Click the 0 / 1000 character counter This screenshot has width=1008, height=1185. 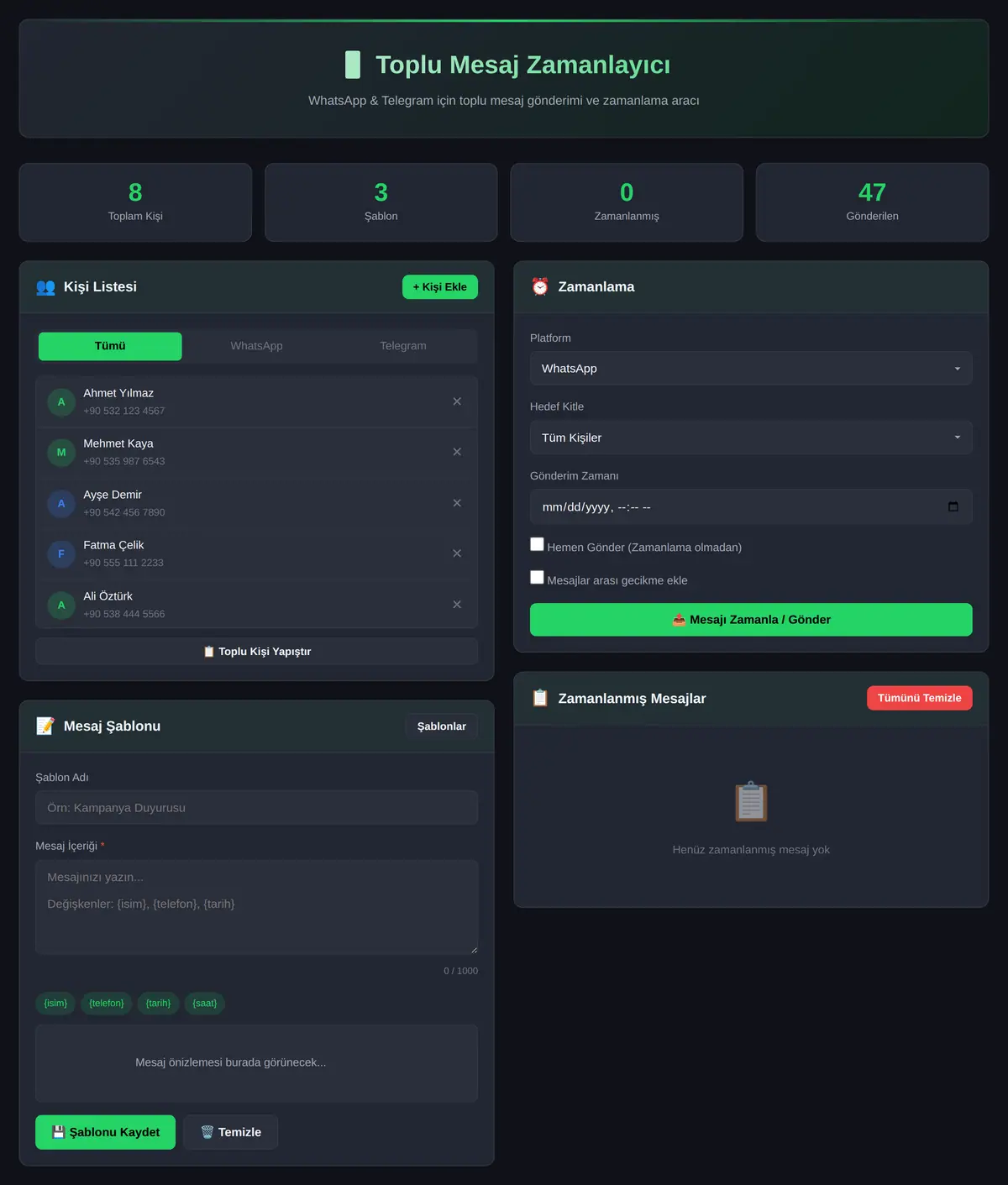(461, 971)
